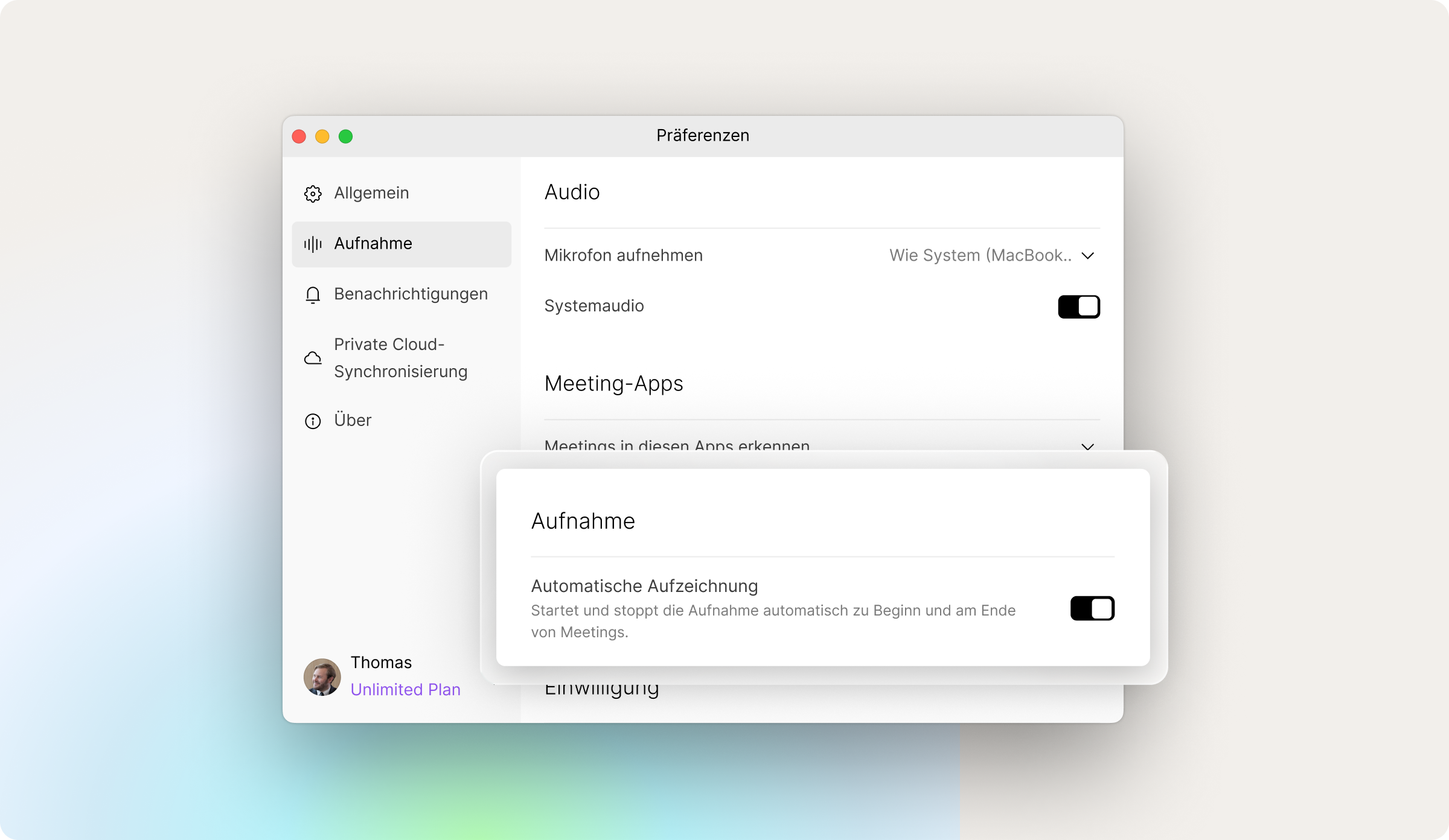Expand the Meetings in diesen Apps erkennen chevron

(x=1087, y=446)
